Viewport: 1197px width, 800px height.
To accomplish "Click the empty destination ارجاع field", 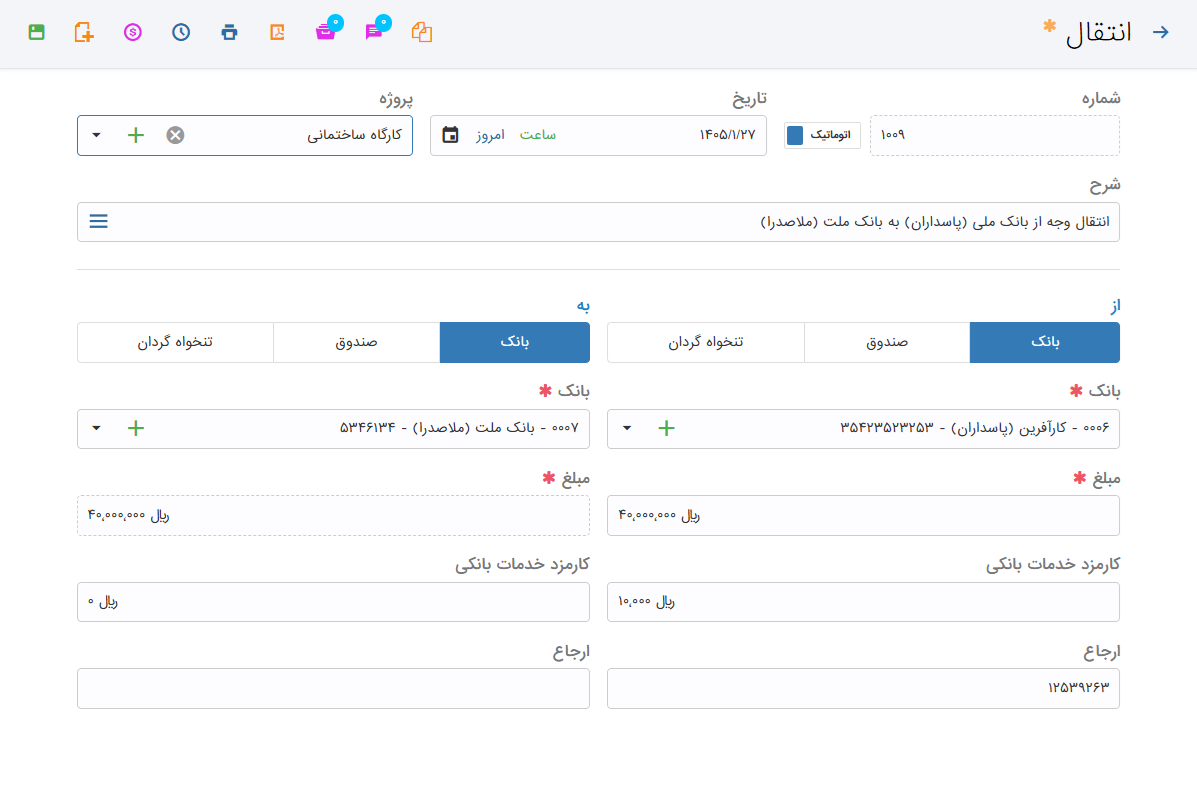I will pos(333,689).
